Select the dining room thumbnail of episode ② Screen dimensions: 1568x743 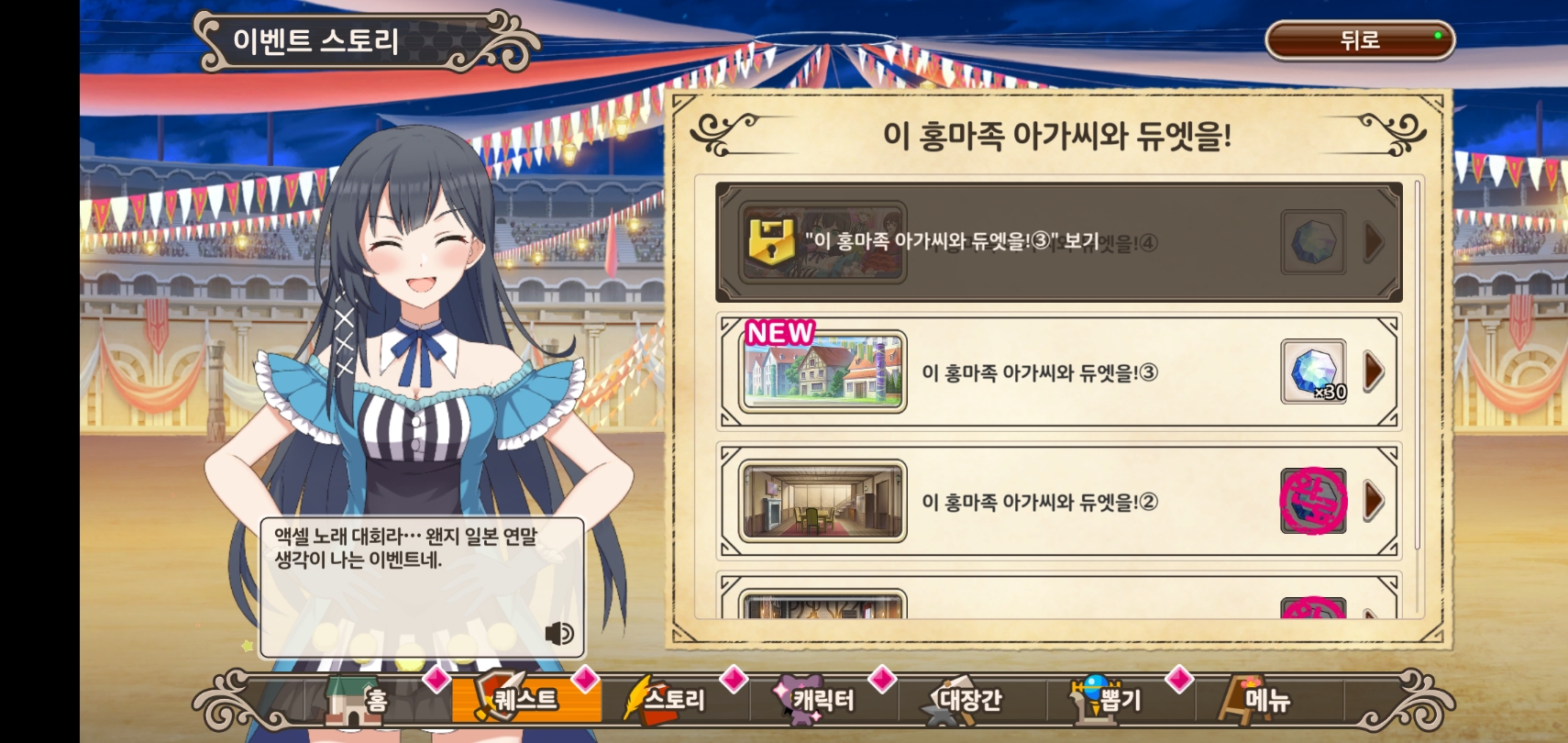pos(823,501)
